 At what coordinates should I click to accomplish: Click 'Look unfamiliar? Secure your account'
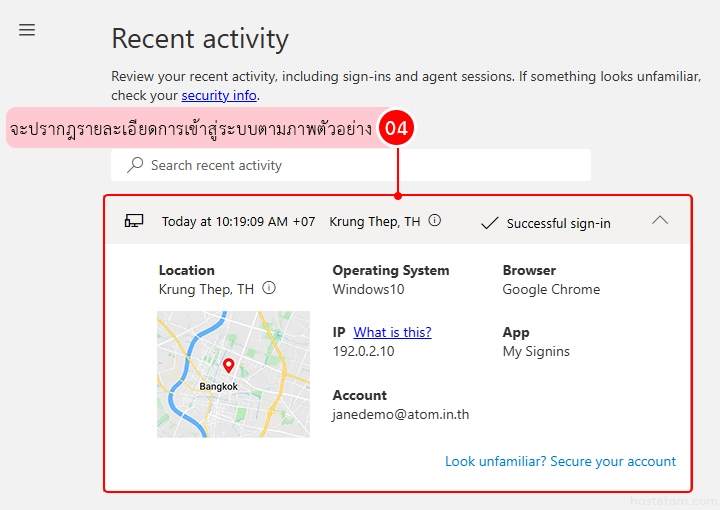pos(560,461)
